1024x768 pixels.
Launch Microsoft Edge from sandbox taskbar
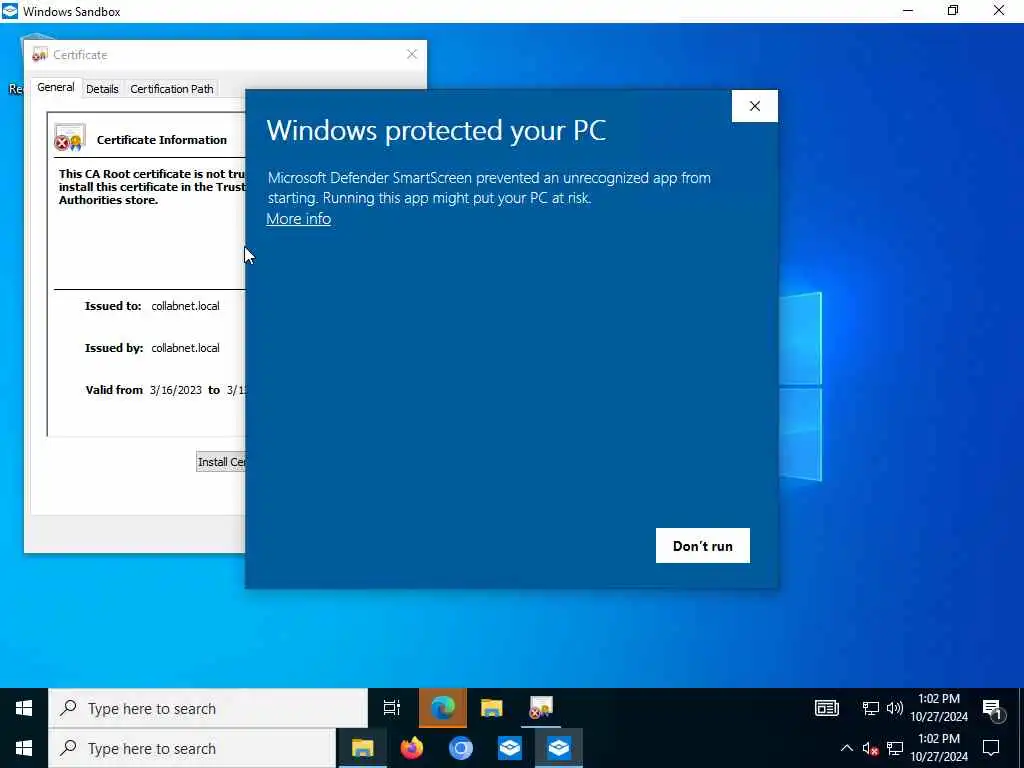tap(443, 708)
